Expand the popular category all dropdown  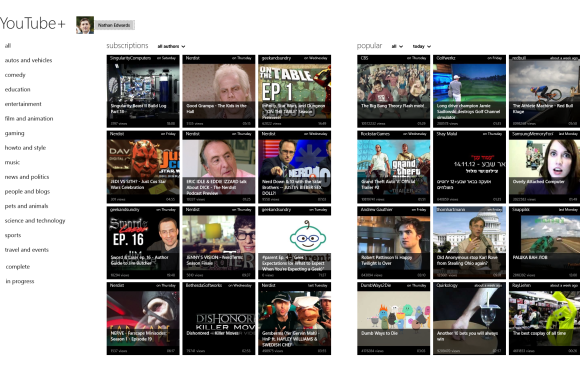click(397, 46)
